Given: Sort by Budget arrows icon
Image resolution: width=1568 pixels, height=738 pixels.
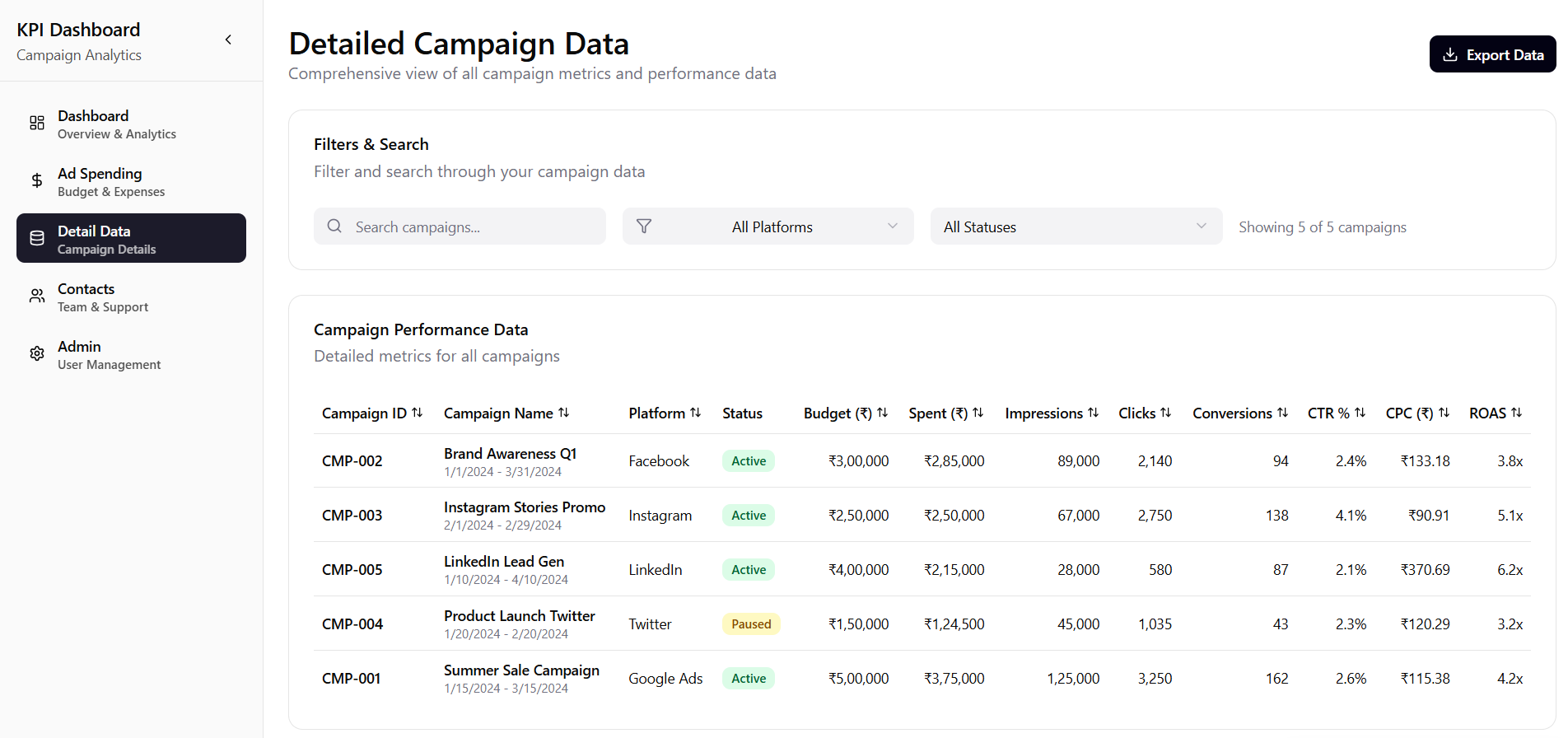Looking at the screenshot, I should coord(883,413).
